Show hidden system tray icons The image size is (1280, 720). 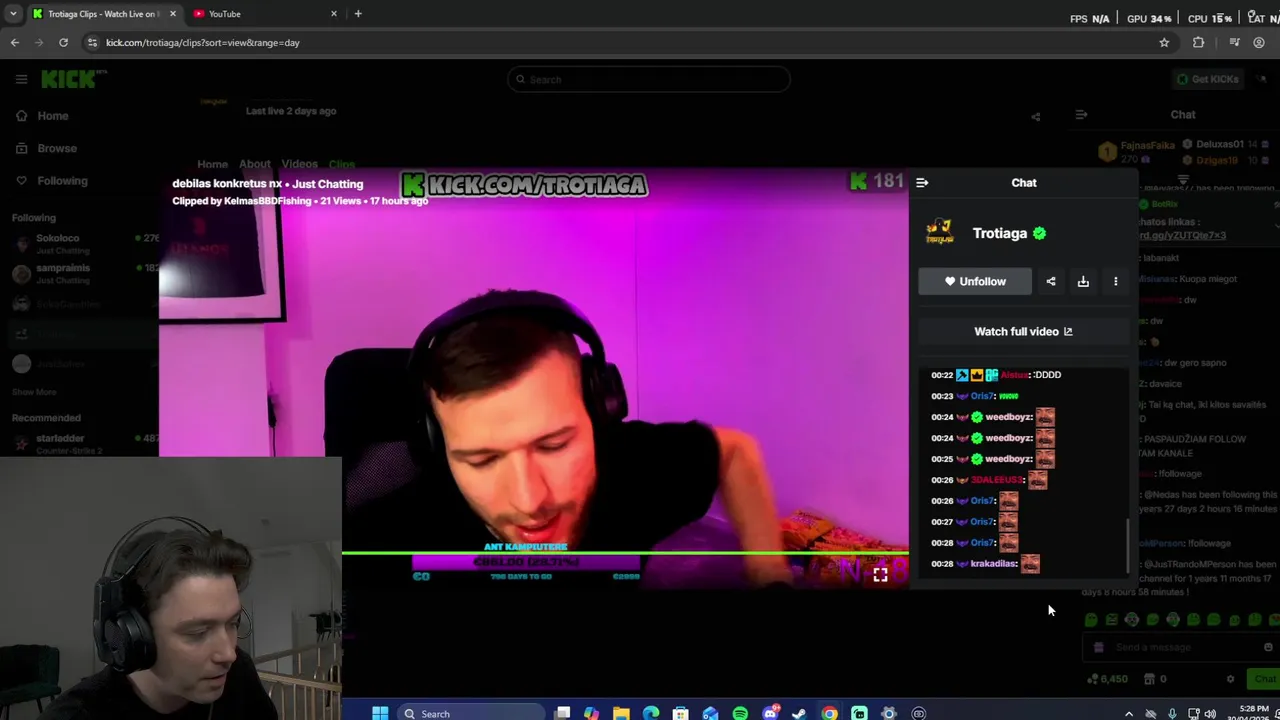point(1129,714)
